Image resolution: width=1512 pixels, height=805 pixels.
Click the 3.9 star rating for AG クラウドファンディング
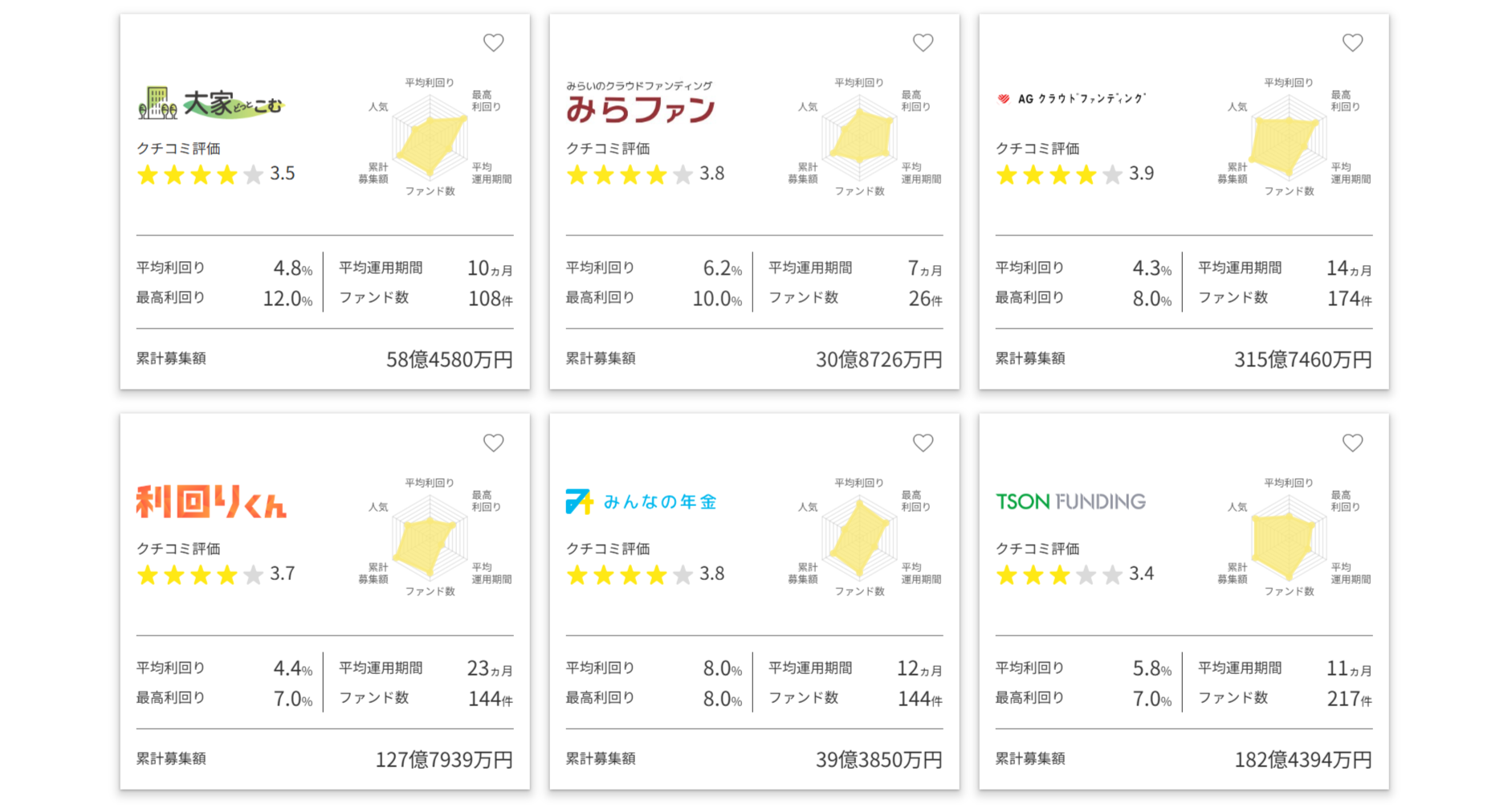point(1074,174)
